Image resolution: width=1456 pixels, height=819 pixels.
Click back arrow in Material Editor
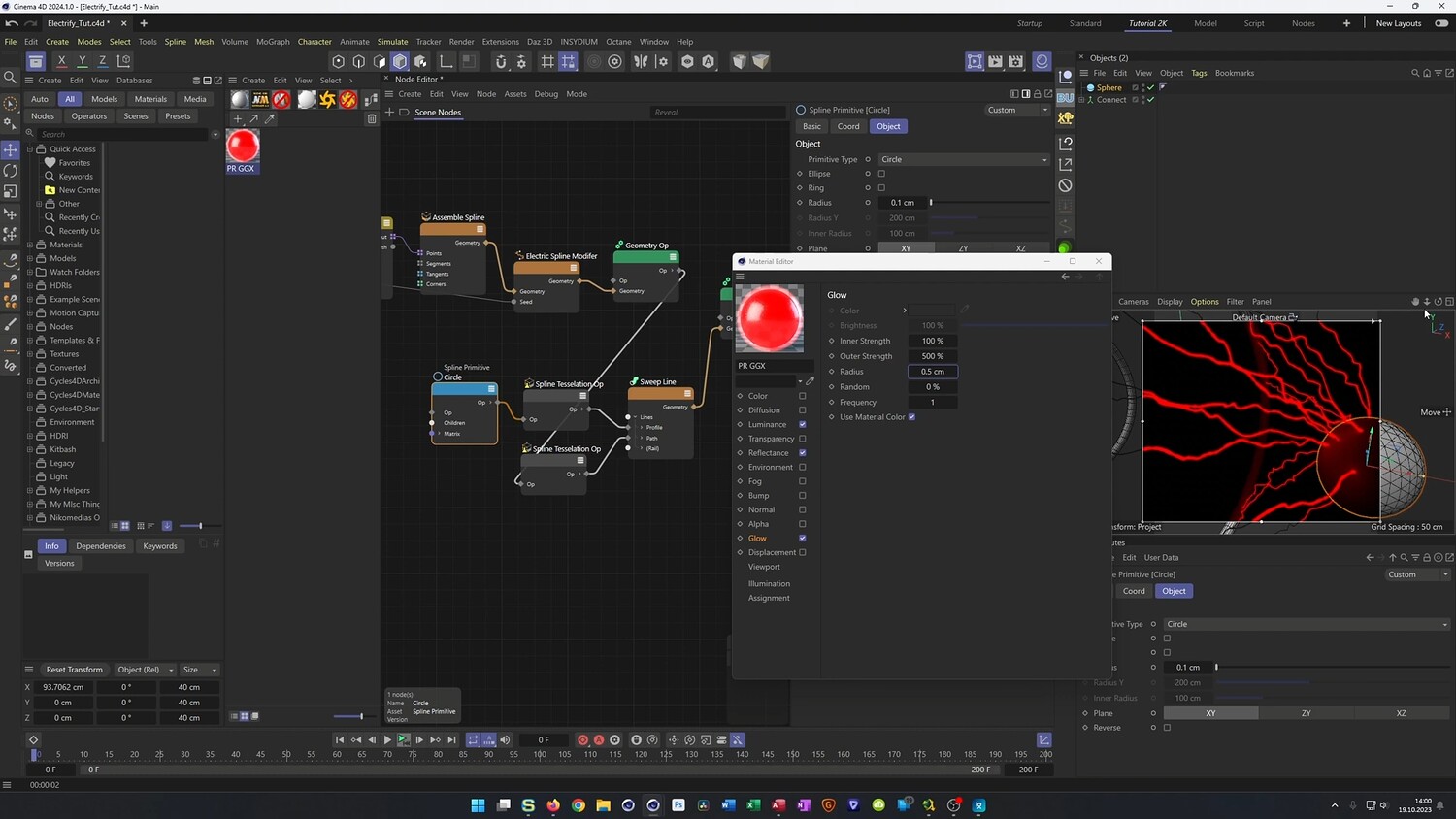pyautogui.click(x=1065, y=277)
